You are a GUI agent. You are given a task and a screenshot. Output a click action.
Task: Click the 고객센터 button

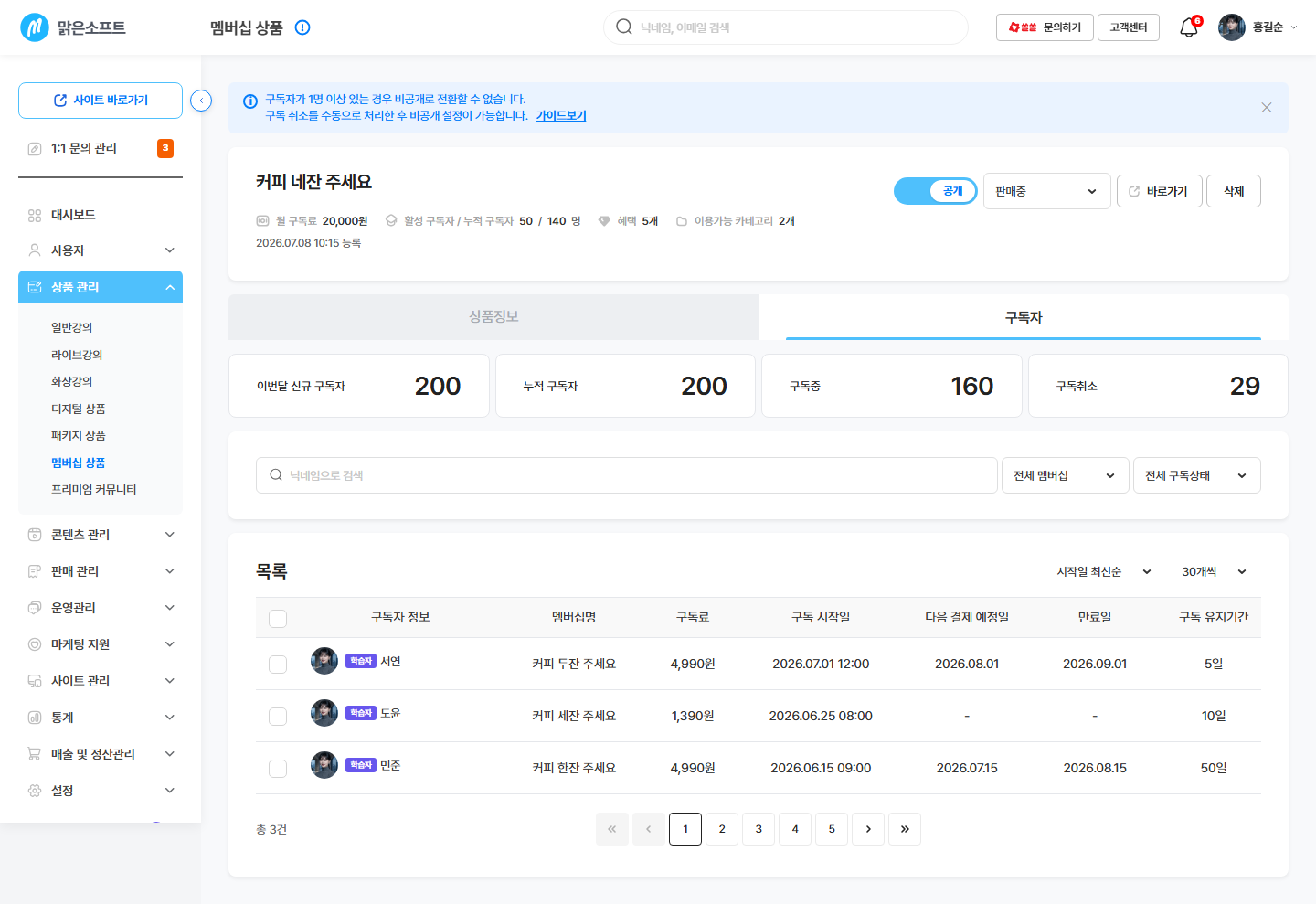(x=1129, y=27)
